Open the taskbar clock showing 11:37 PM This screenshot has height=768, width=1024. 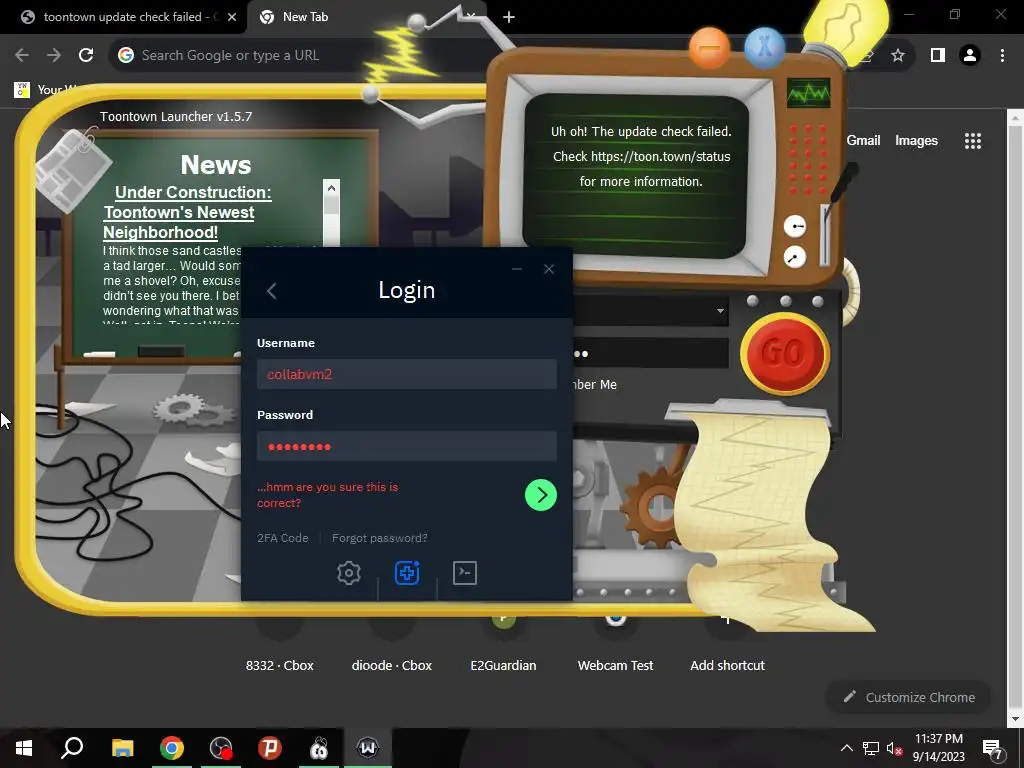point(938,748)
